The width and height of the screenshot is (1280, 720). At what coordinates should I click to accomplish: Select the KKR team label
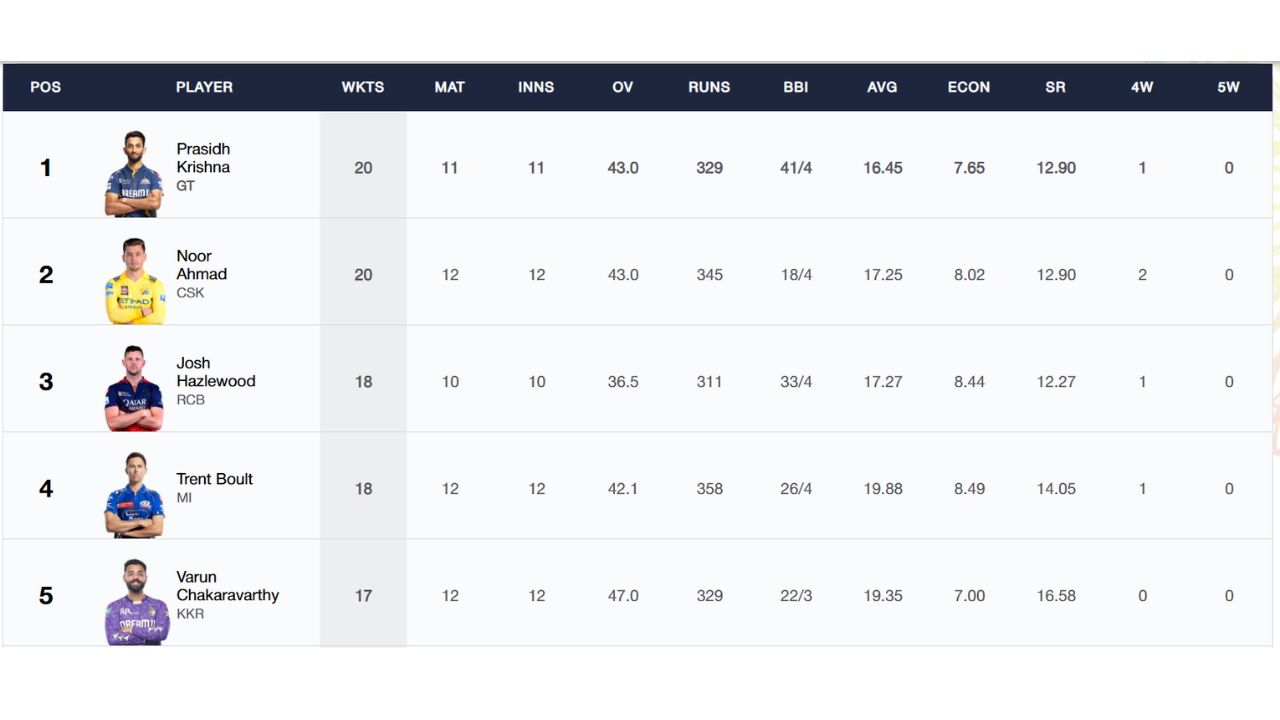point(190,614)
